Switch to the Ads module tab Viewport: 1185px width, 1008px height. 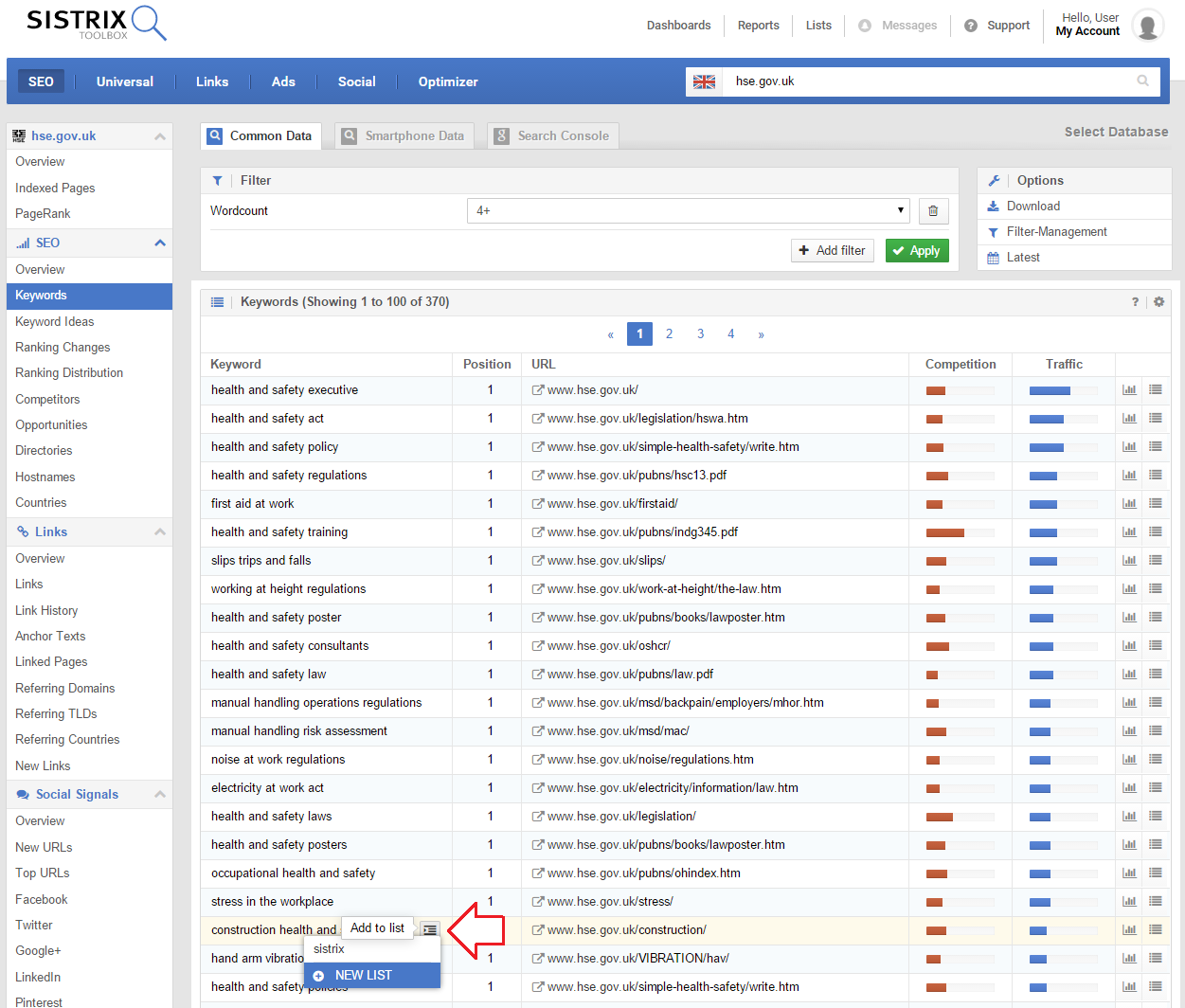coord(283,81)
